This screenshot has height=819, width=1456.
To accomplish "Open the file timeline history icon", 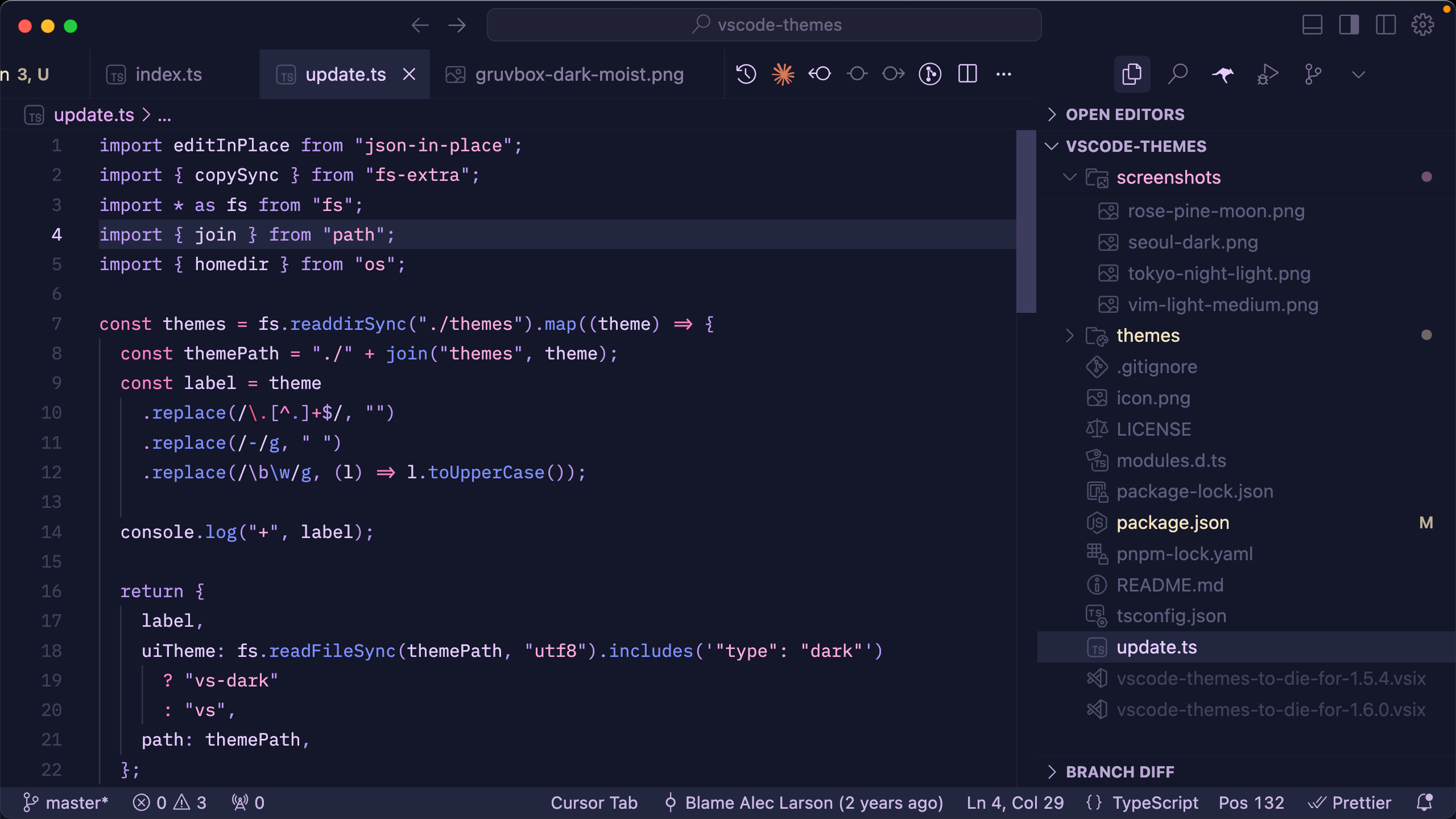I will [x=746, y=75].
